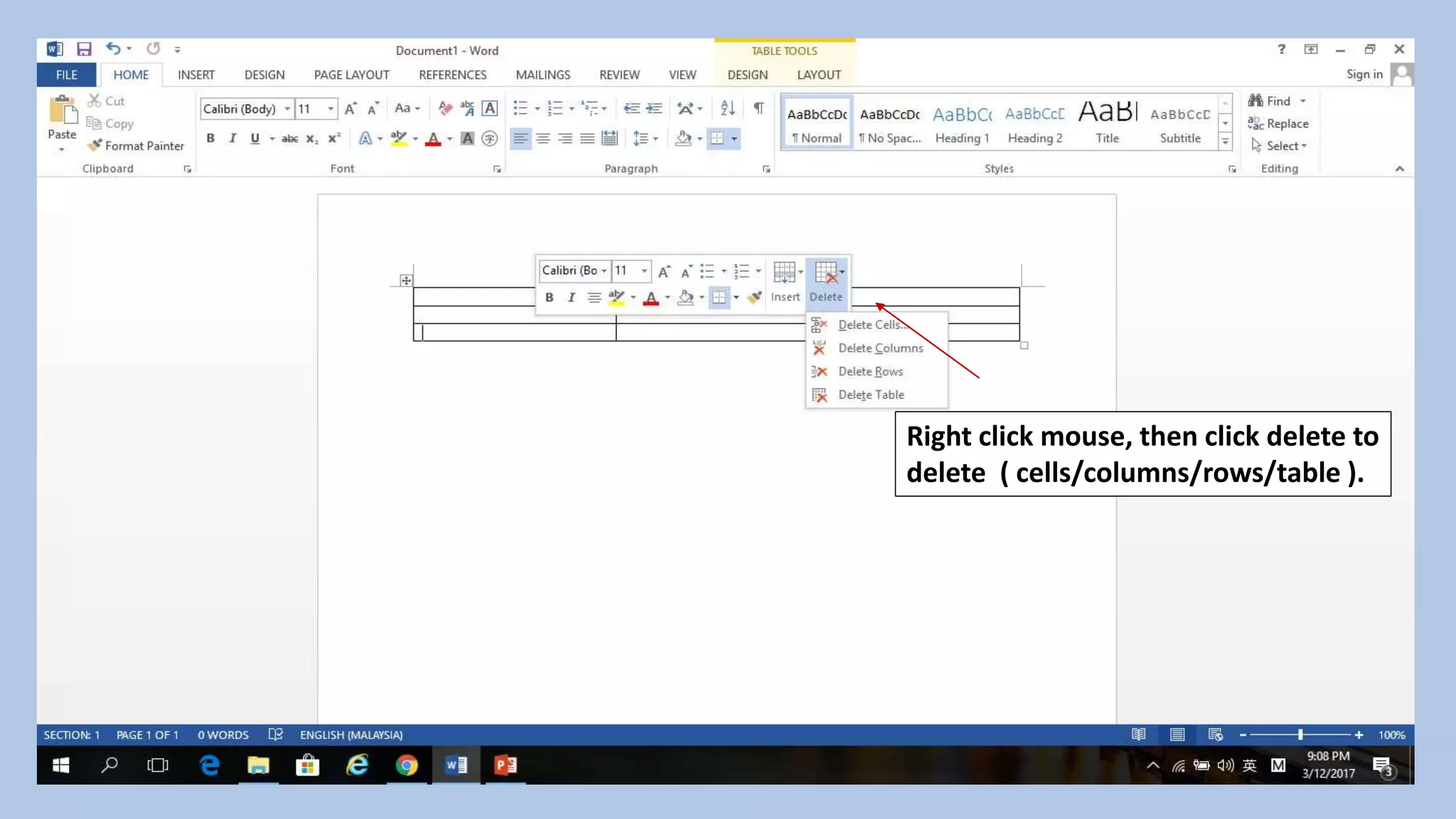Expand the Styles gallery More arrow
The image size is (1456, 819).
[x=1225, y=142]
